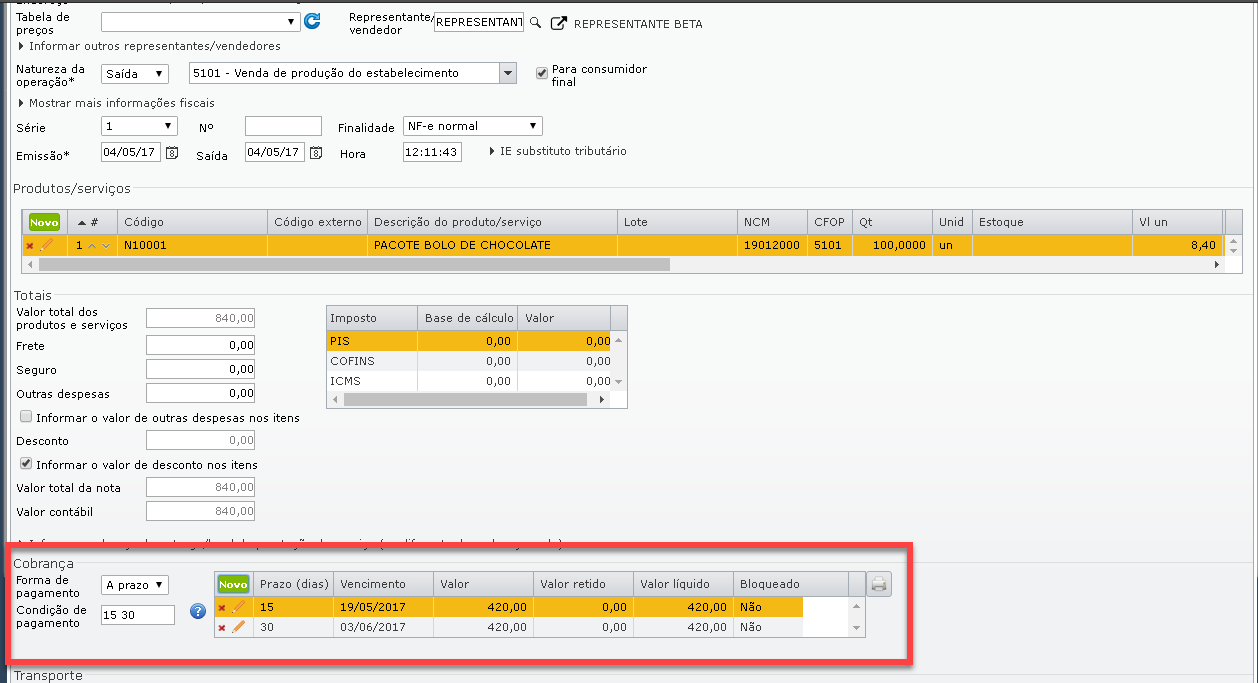Open the Finalidade NF-e normal dropdown
Image resolution: width=1258 pixels, height=683 pixels.
pos(472,126)
